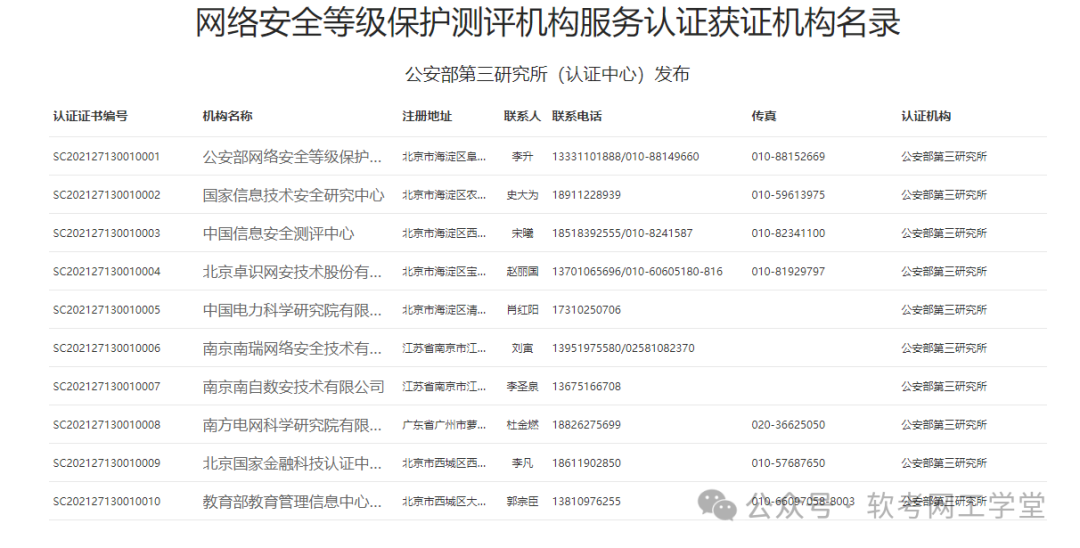1080x548 pixels.
Task: Click contact name 赵丽国
Action: pos(522,272)
